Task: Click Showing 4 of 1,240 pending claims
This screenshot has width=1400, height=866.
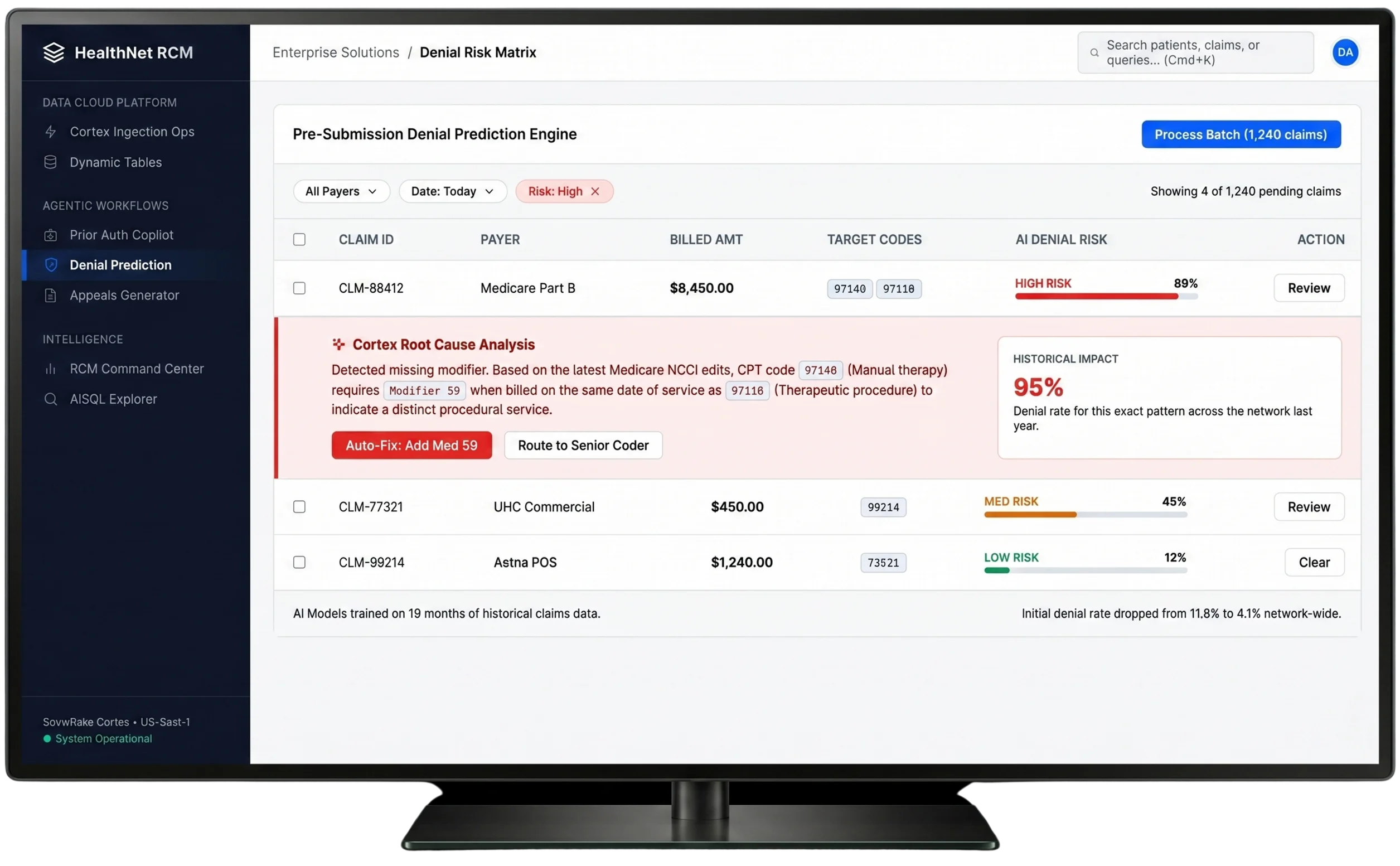Action: pos(1245,191)
